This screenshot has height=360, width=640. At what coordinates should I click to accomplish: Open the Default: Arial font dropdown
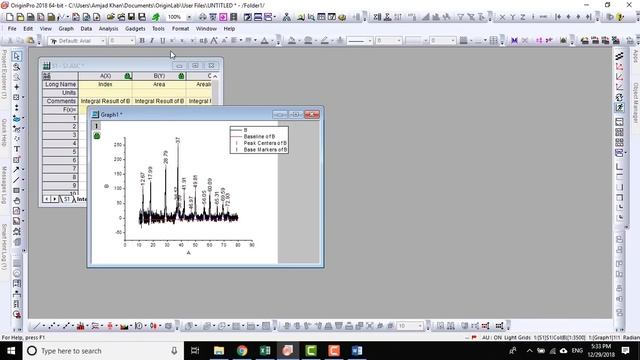click(x=102, y=41)
